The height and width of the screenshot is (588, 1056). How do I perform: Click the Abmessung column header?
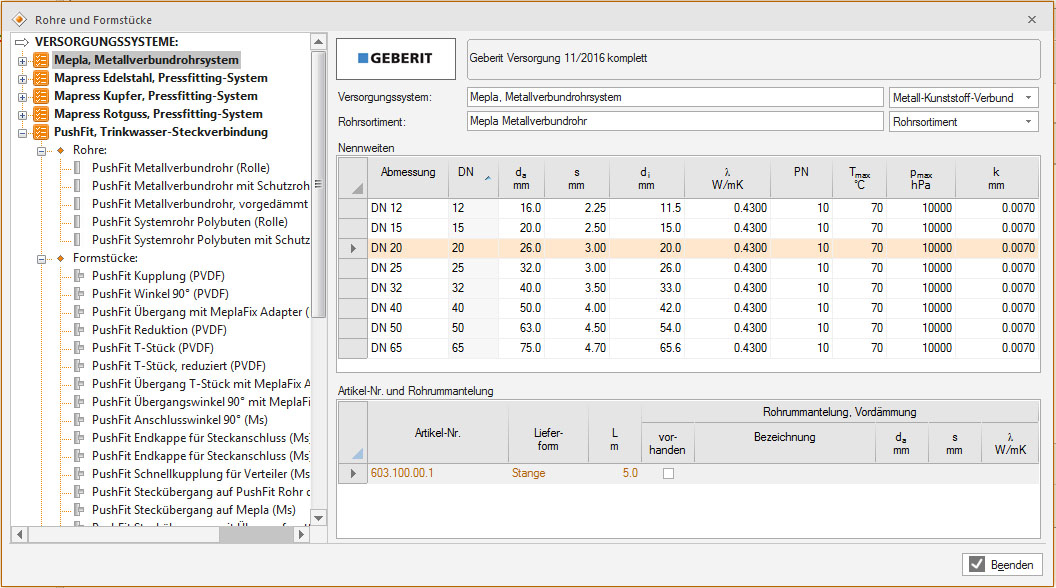[408, 178]
